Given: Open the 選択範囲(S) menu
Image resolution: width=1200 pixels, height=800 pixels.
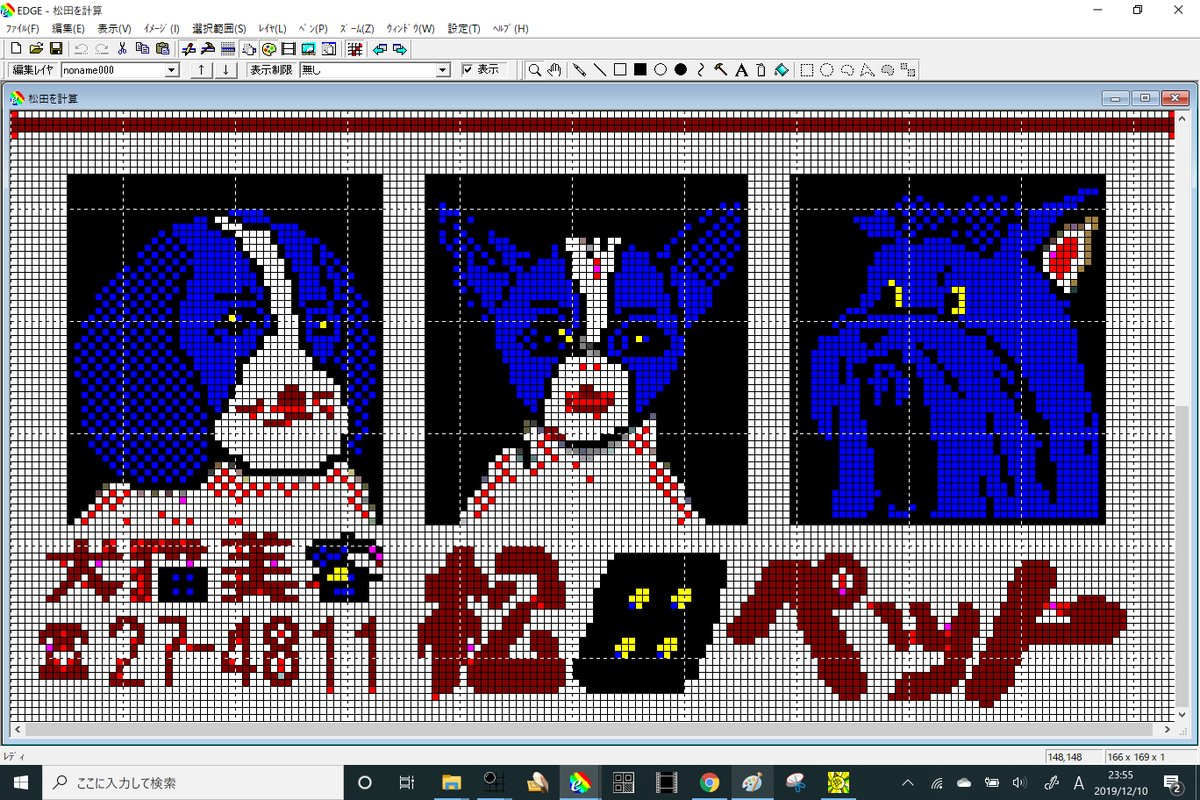Looking at the screenshot, I should tap(219, 28).
